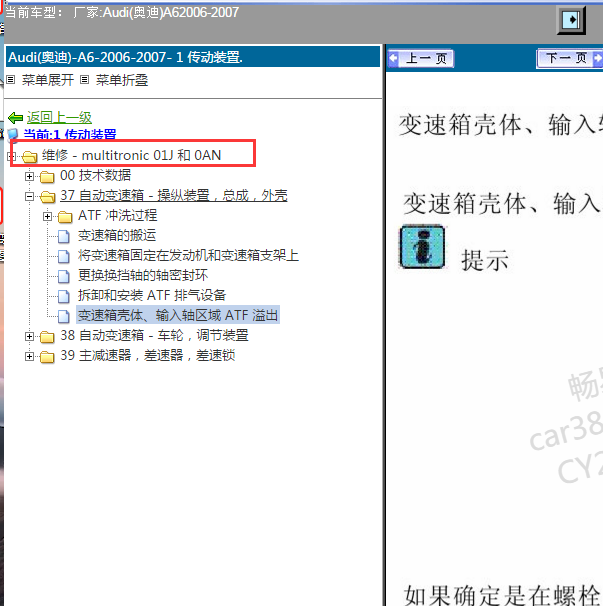Open 拆卸和安装 ATF 排气设备 page
Screen dimensions: 603x606
click(152, 296)
